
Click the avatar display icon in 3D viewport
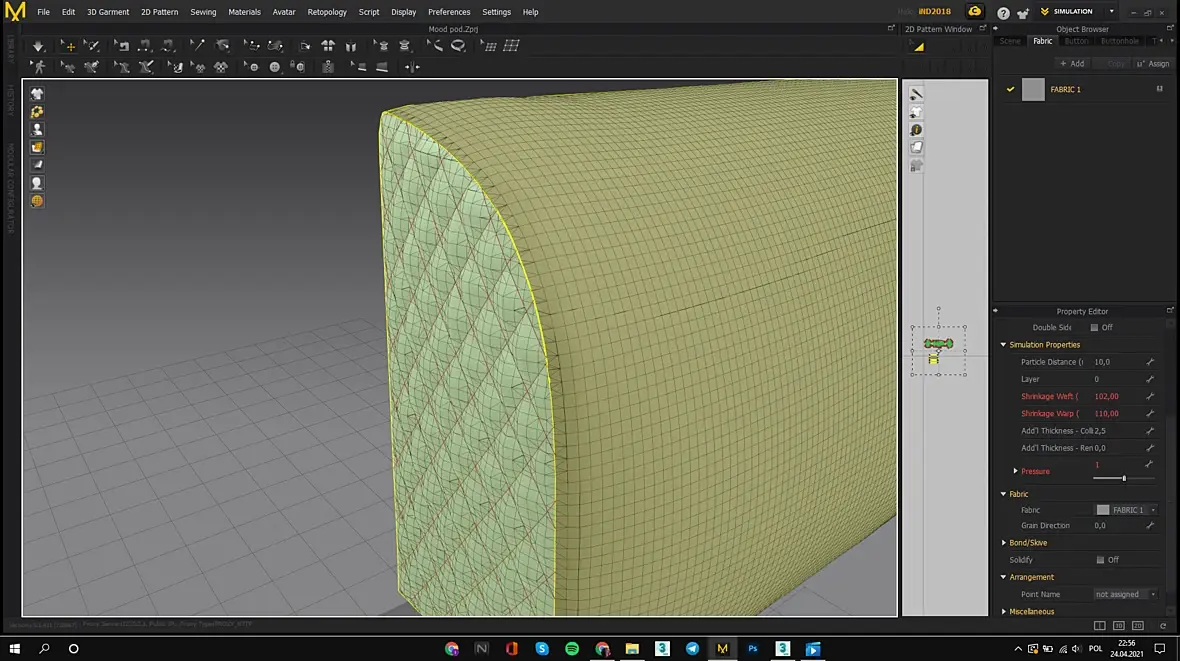pos(37,129)
